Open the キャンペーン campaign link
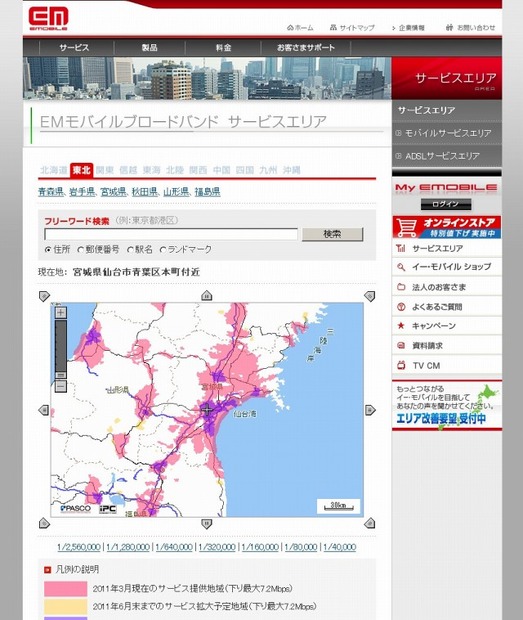The image size is (523, 620). (x=447, y=326)
